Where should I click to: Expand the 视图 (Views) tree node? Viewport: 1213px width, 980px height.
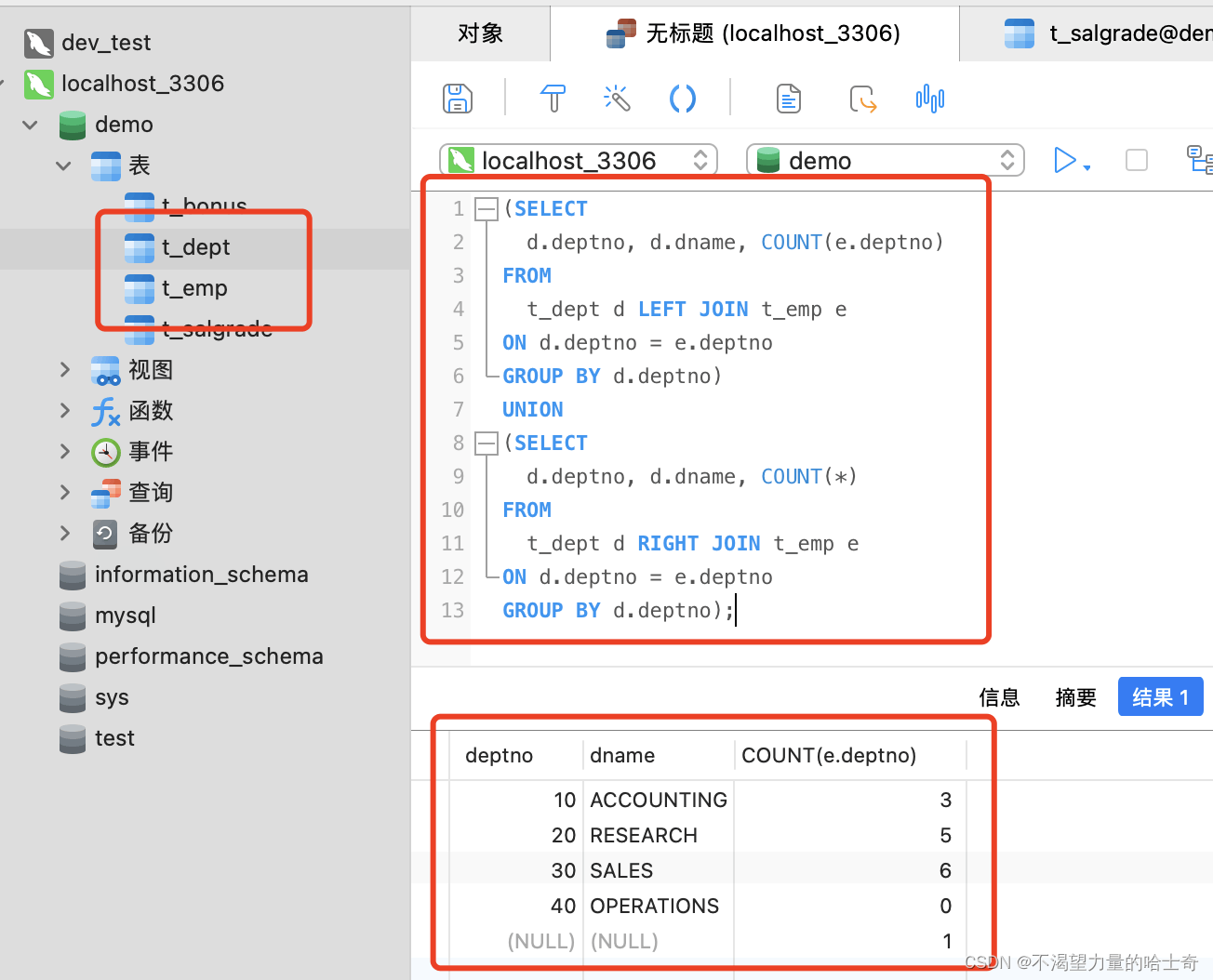[x=65, y=370]
